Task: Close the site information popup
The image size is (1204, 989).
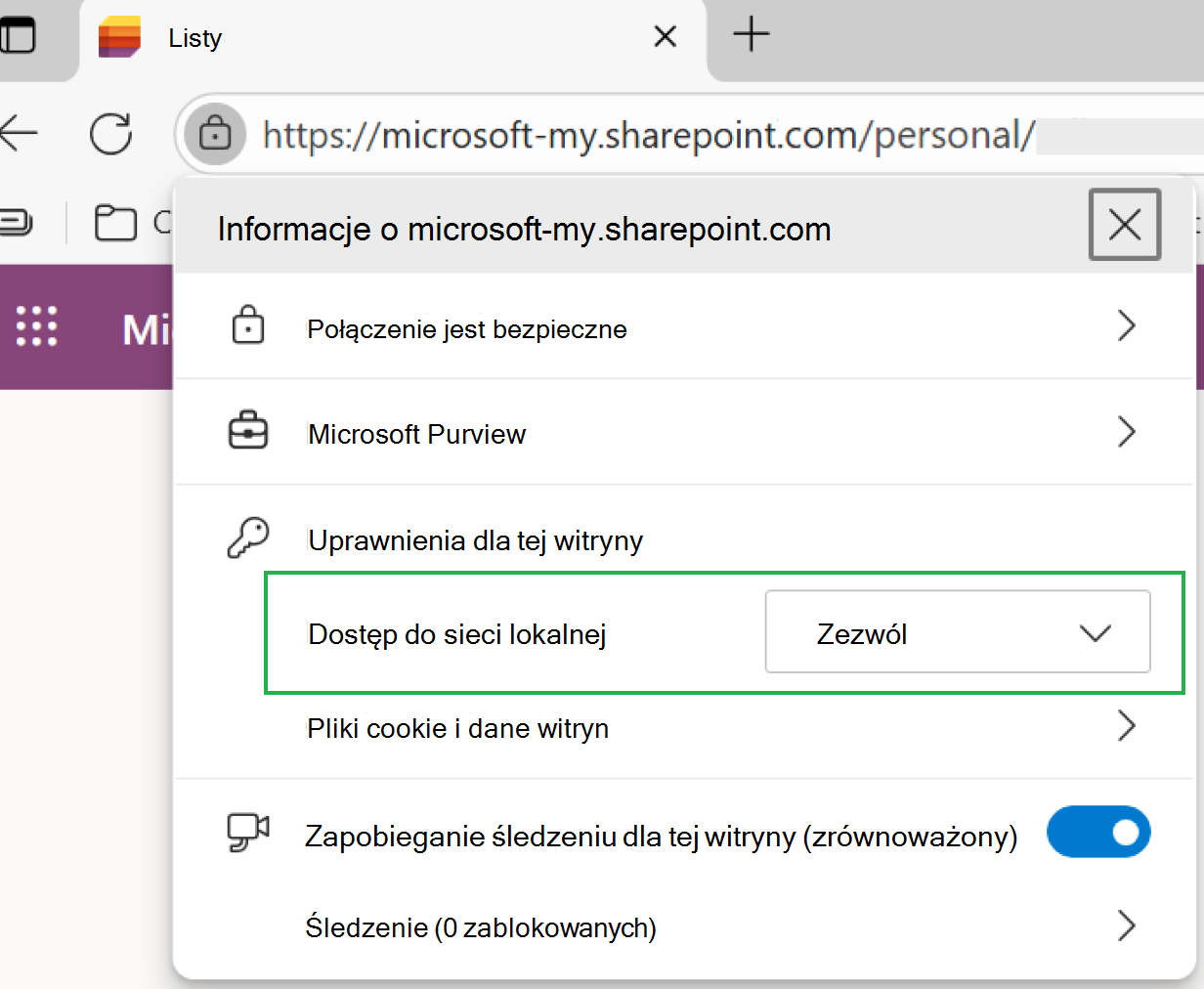Action: [1125, 225]
